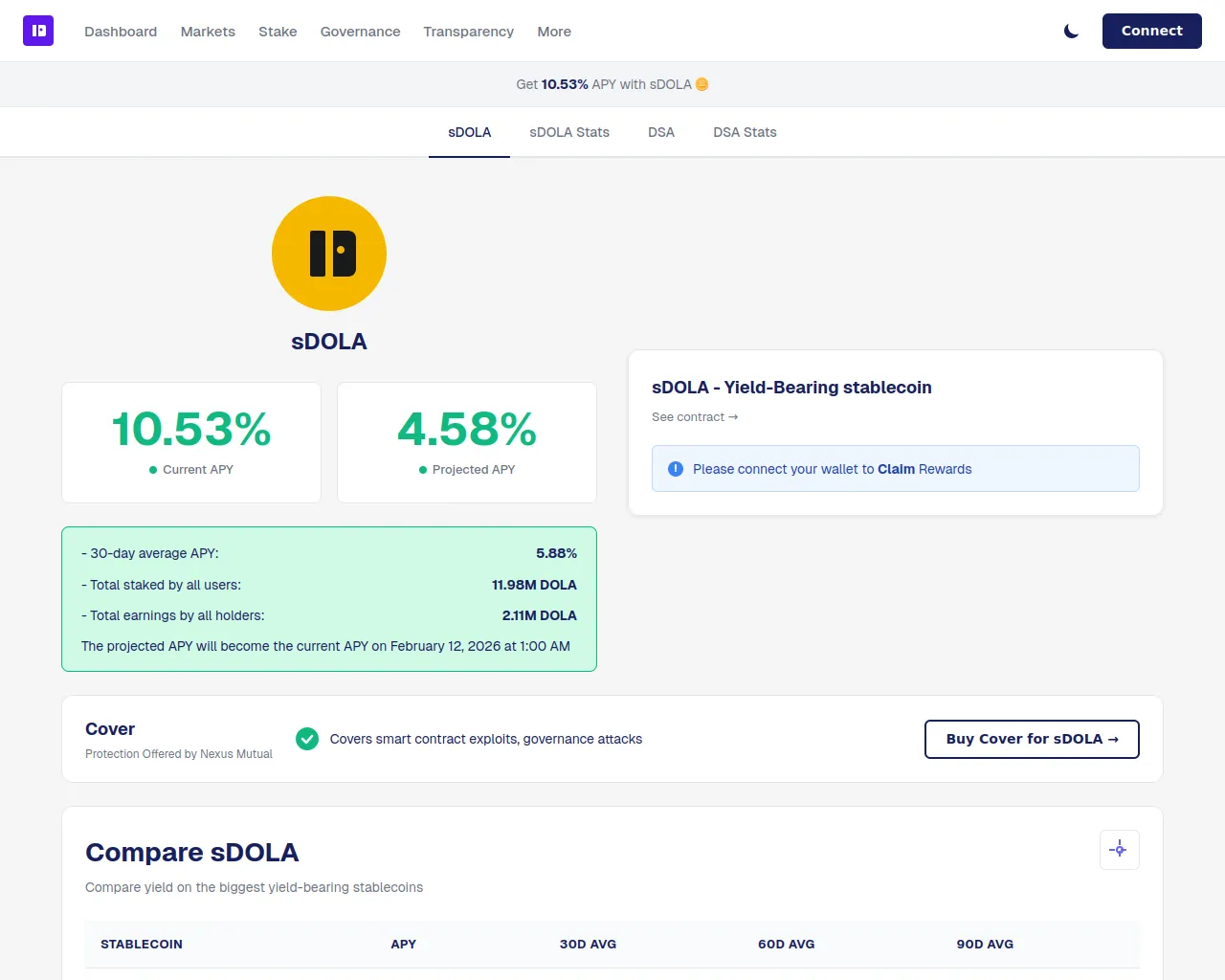Screen dimensions: 1225x980
Task: Switch to the DSA Stats tab
Action: click(x=745, y=132)
